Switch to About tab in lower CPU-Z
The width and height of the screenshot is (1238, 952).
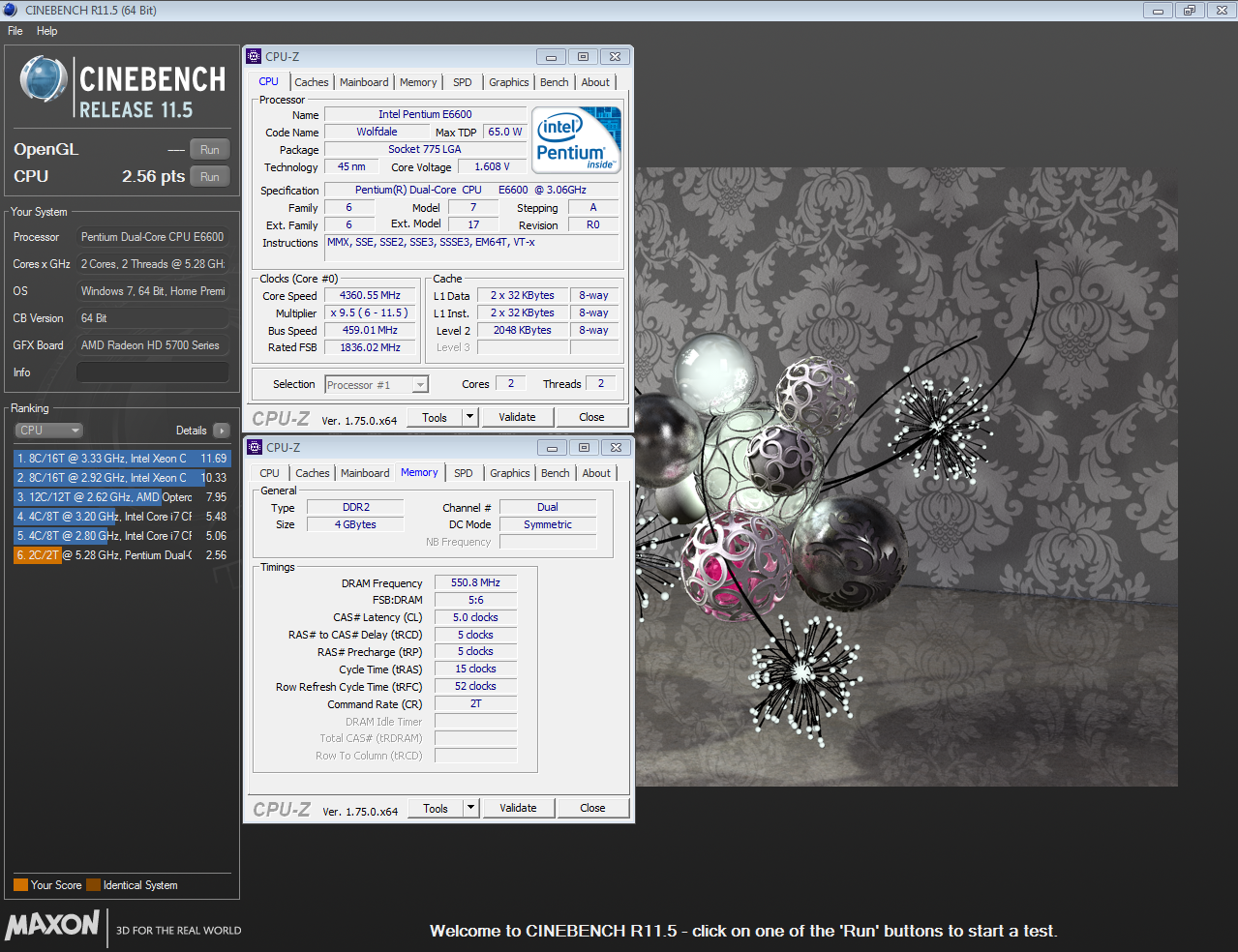(596, 473)
